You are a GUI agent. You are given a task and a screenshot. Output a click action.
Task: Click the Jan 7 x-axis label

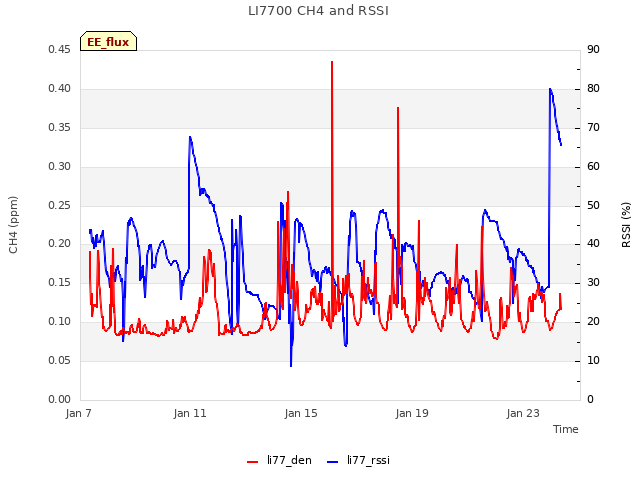pyautogui.click(x=79, y=413)
